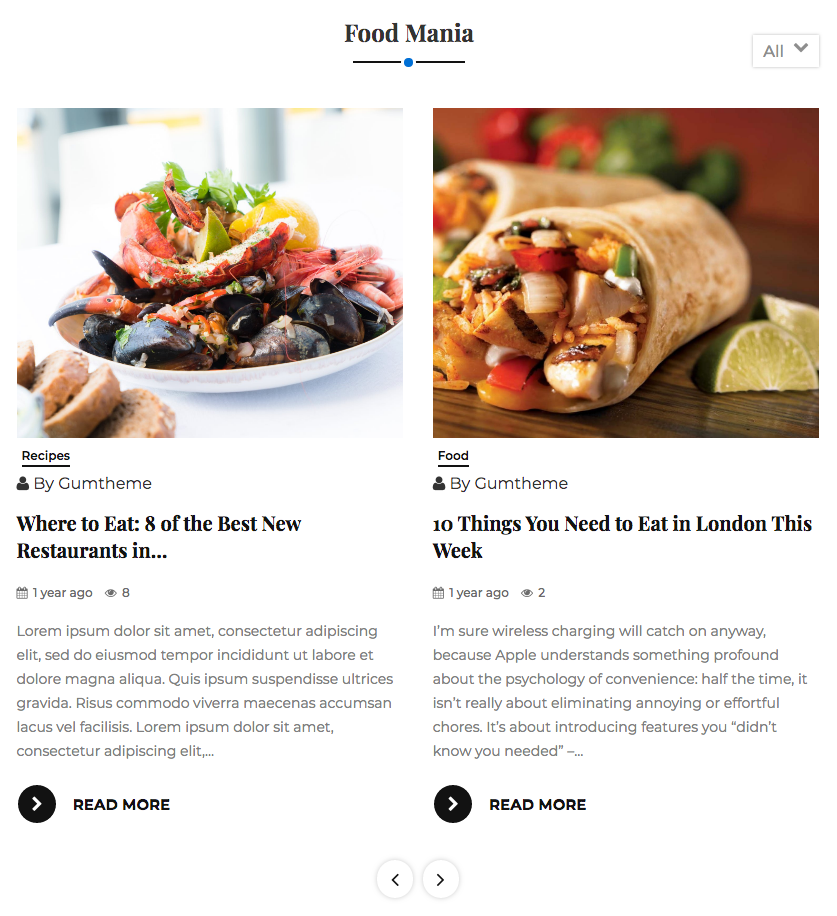Advance carousel with the right chevron button
837x916 pixels.
tap(440, 879)
